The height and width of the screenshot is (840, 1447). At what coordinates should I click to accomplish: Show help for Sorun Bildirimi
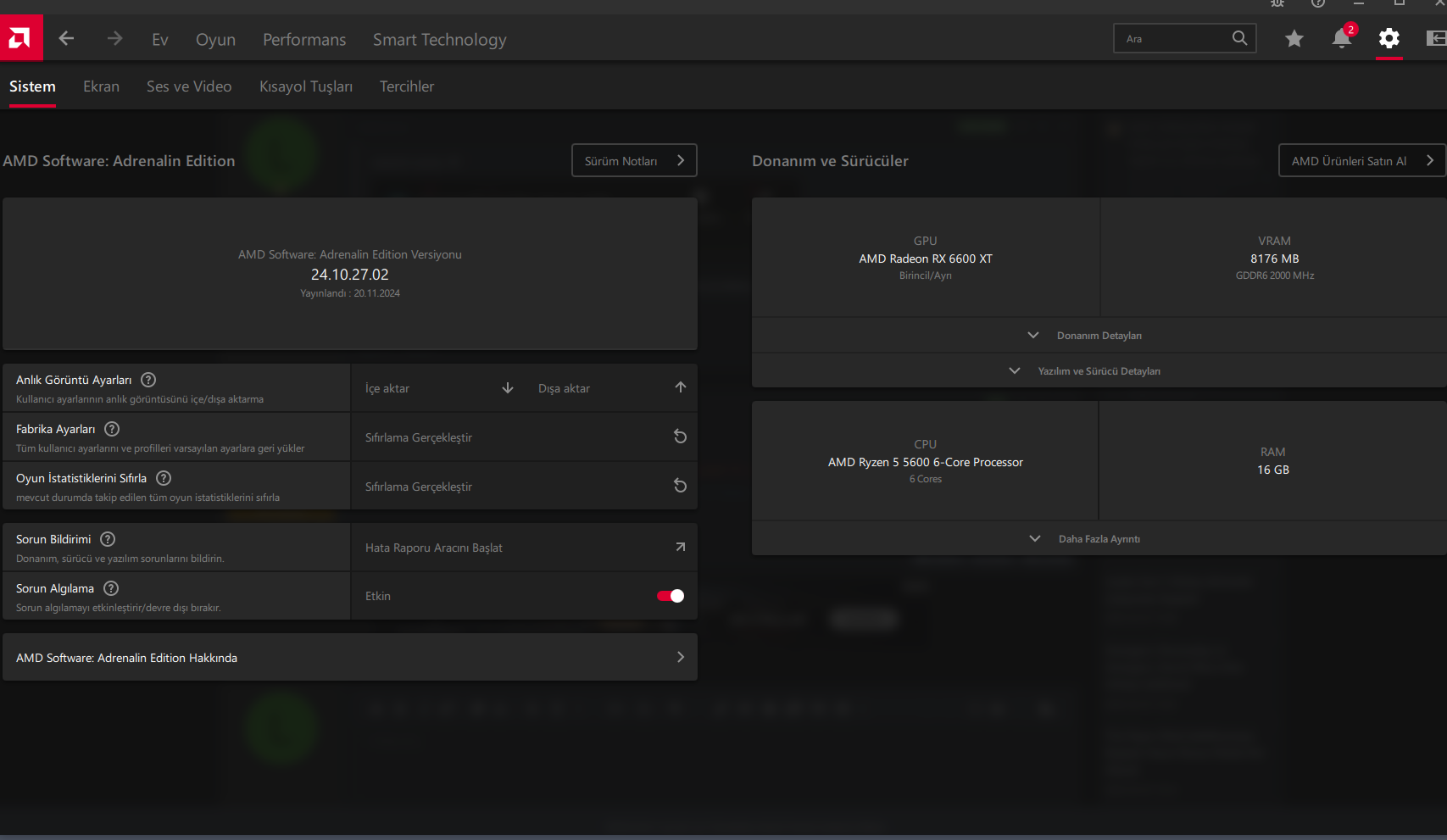click(x=108, y=539)
